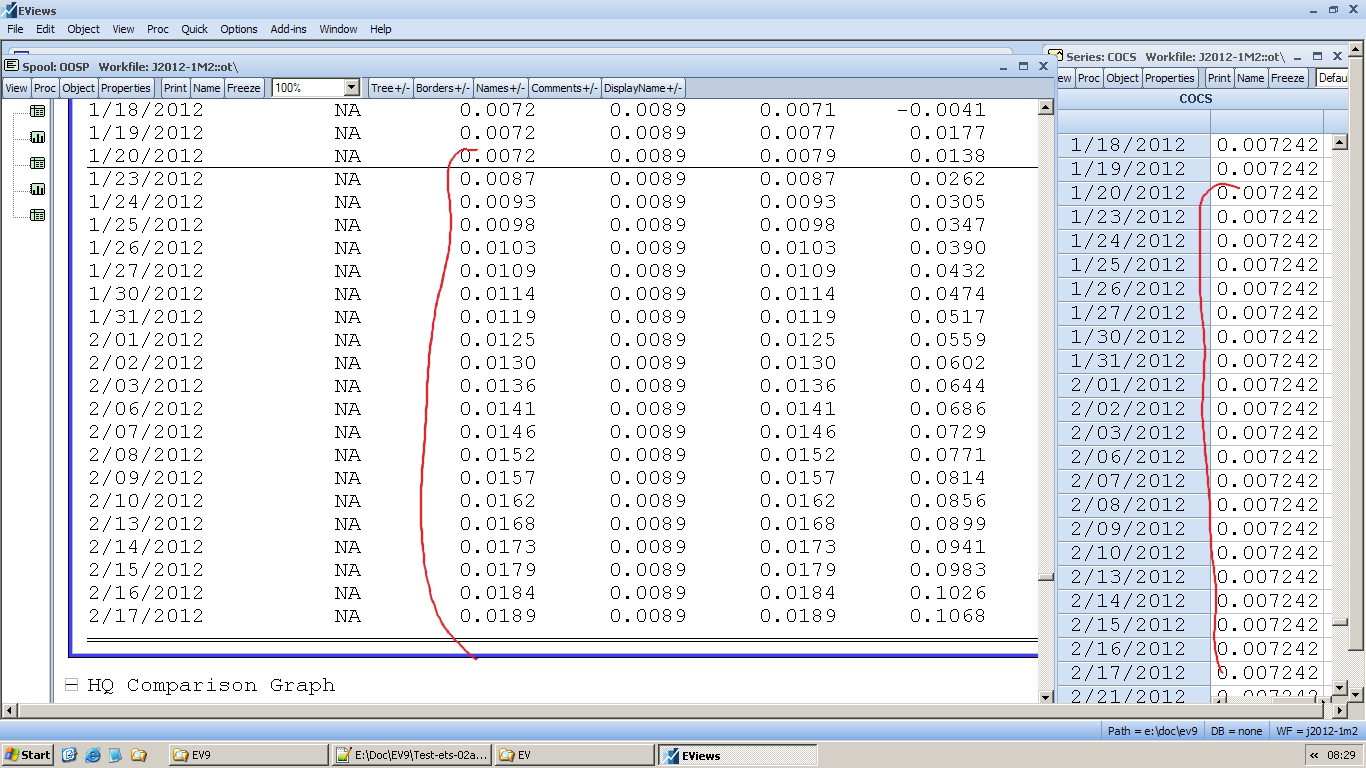1366x768 pixels.
Task: Open the Quick menu
Action: (x=194, y=29)
